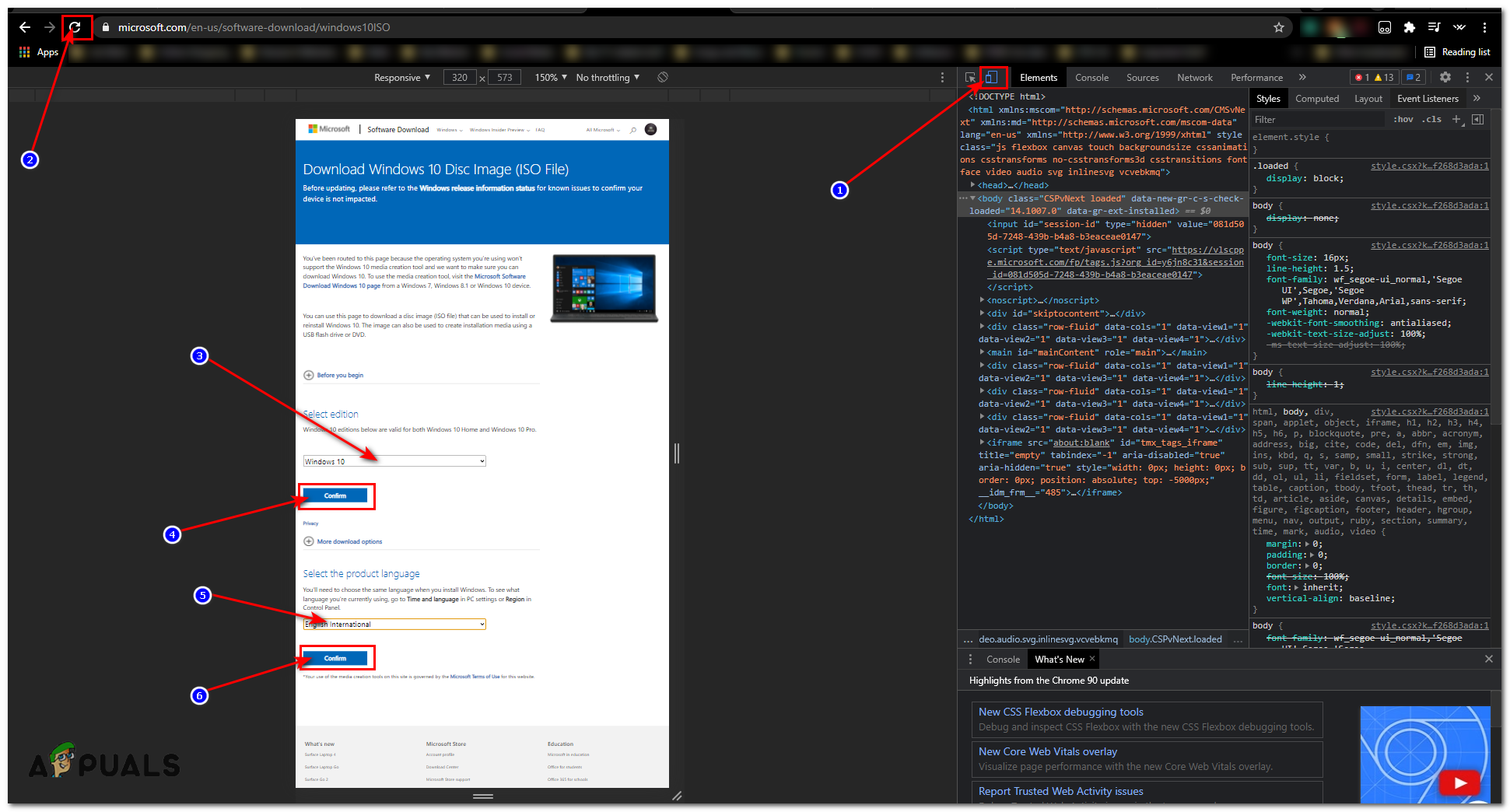Viewport: 1510px width, 812px height.
Task: Switch to the Console tab in DevTools
Action: tap(1091, 78)
